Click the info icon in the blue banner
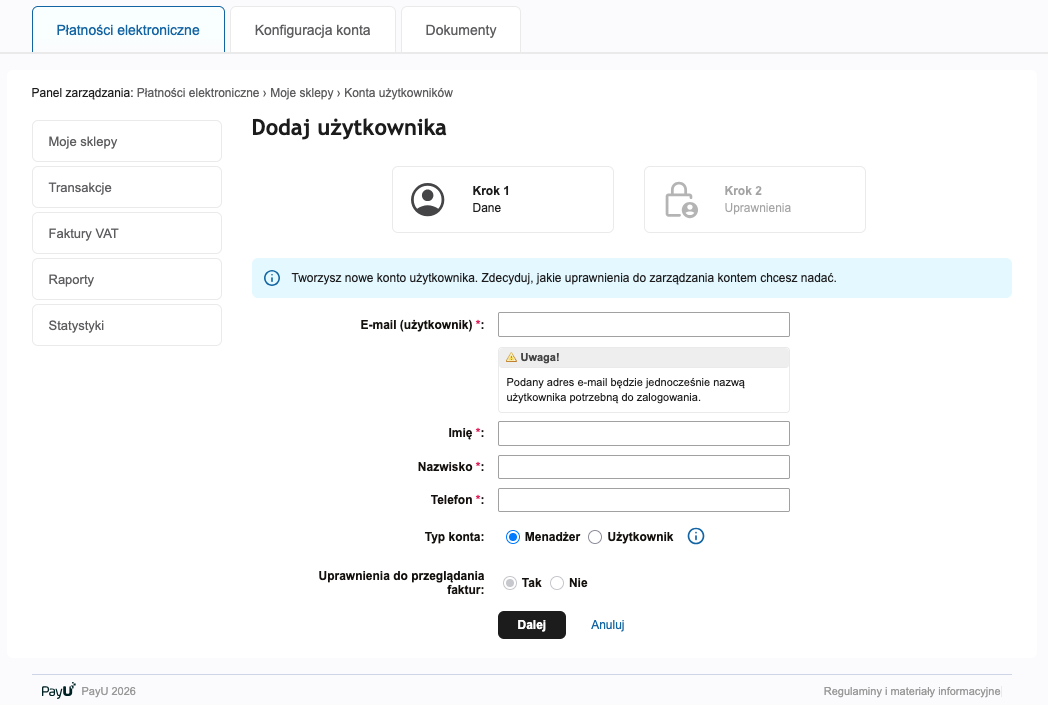Image resolution: width=1048 pixels, height=705 pixels. [271, 278]
